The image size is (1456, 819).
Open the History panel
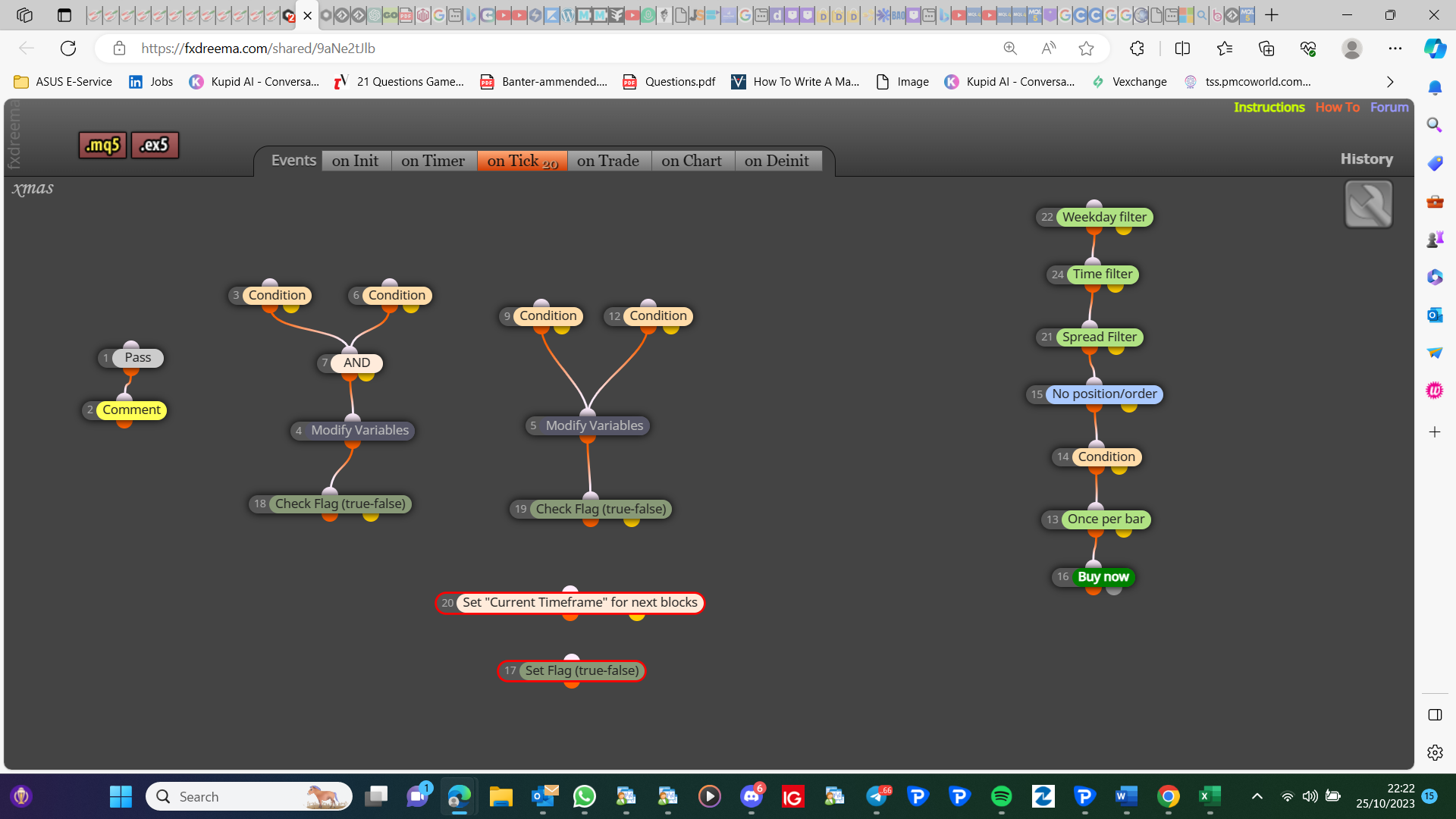click(1367, 159)
